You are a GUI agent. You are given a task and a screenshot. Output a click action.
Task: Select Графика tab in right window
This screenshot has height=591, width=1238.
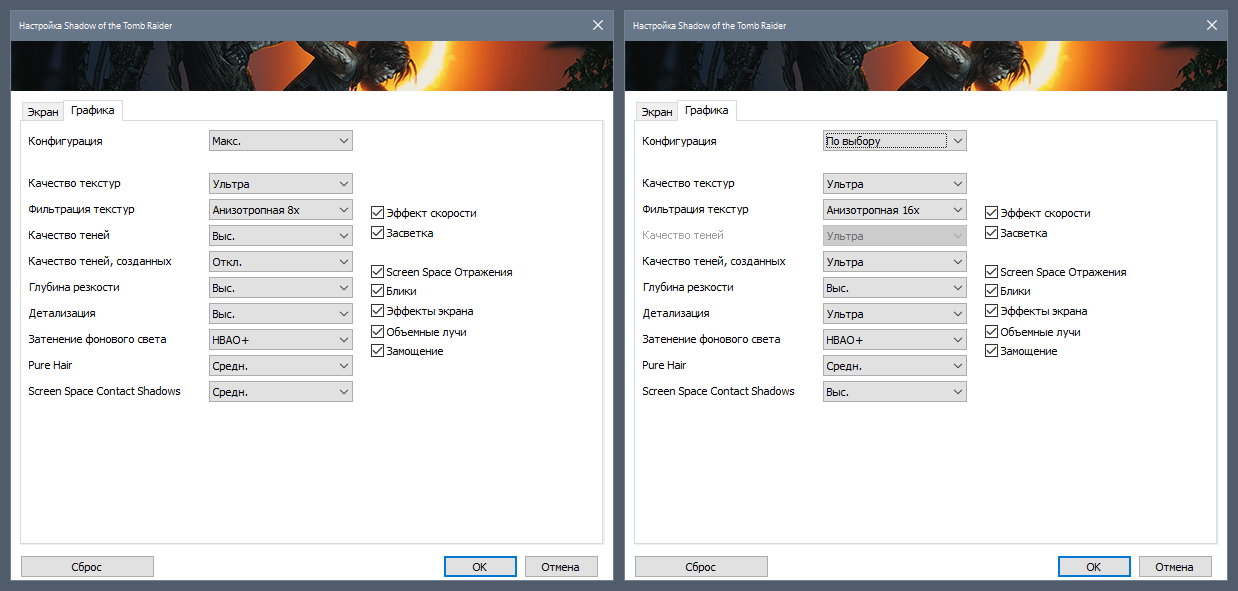[706, 111]
